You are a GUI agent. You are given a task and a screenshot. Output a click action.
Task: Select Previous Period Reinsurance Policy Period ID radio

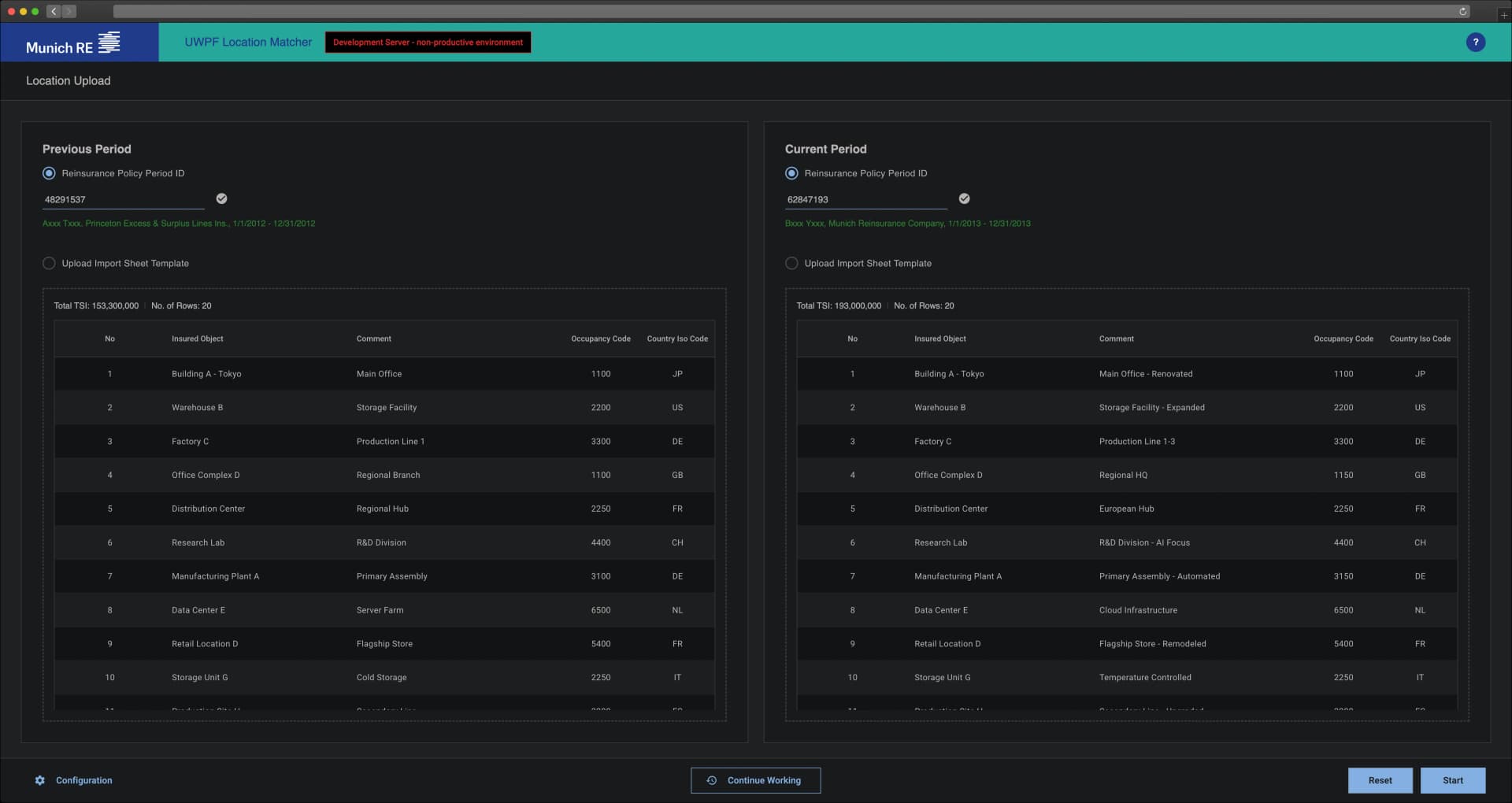point(49,173)
